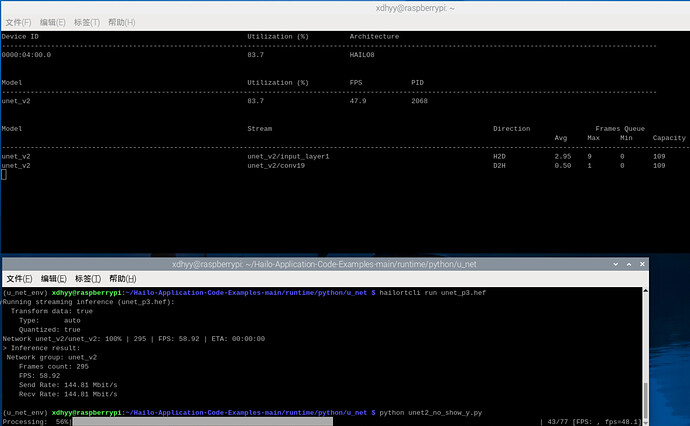This screenshot has height=426, width=690.
Task: Click the command python unet2_no_show_y.py
Action: 431,413
